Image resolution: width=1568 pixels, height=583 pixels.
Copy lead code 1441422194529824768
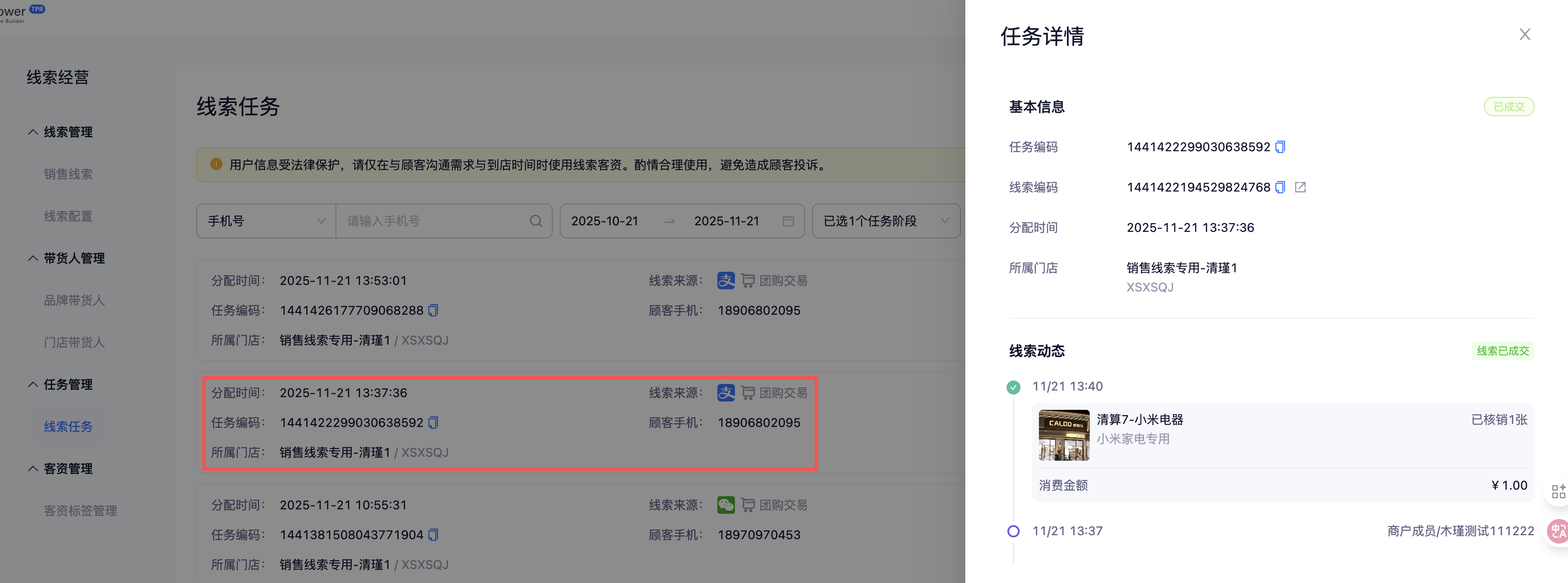pyautogui.click(x=1280, y=187)
